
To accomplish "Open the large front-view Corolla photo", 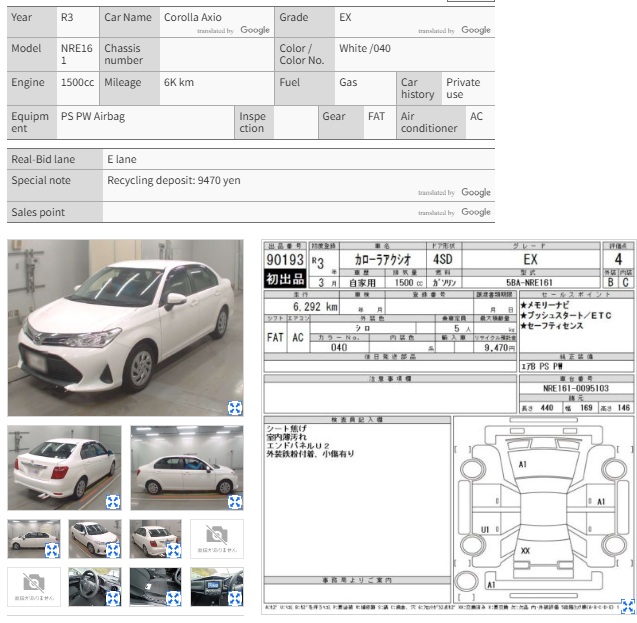I will [125, 327].
